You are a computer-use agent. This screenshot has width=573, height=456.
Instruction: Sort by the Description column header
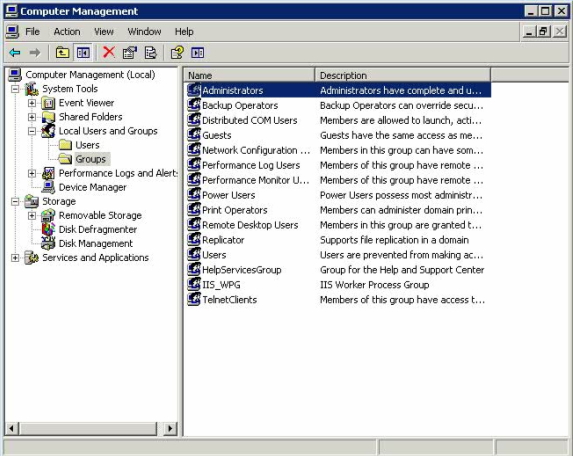point(403,75)
